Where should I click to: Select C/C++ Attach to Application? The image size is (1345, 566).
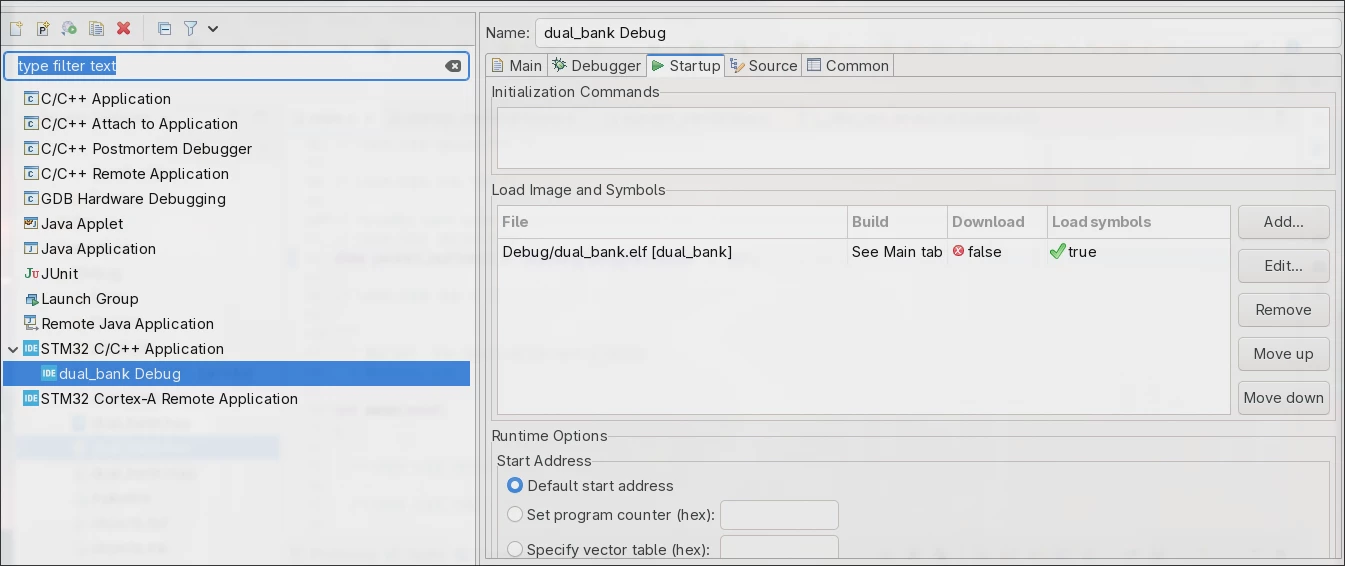[130, 124]
